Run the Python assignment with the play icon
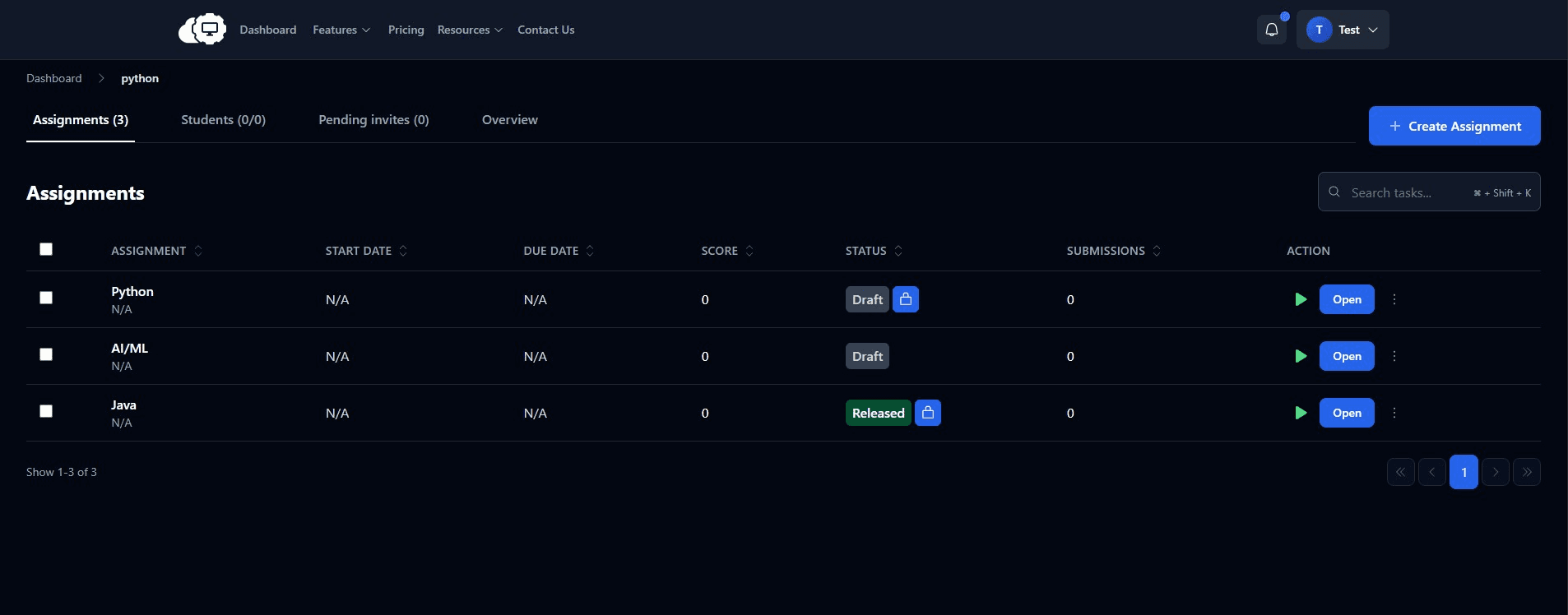Screen dimensions: 1568x615 pos(1301,299)
